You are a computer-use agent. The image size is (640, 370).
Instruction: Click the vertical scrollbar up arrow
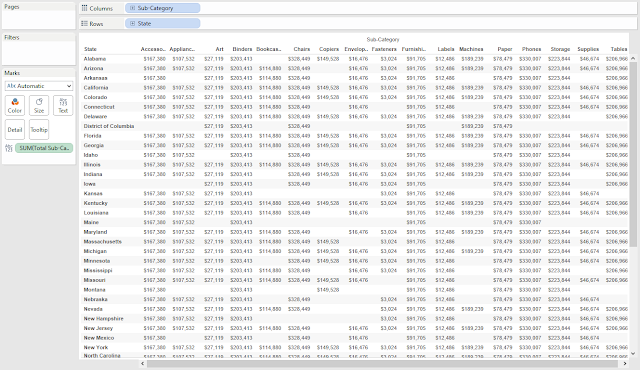pyautogui.click(x=633, y=59)
